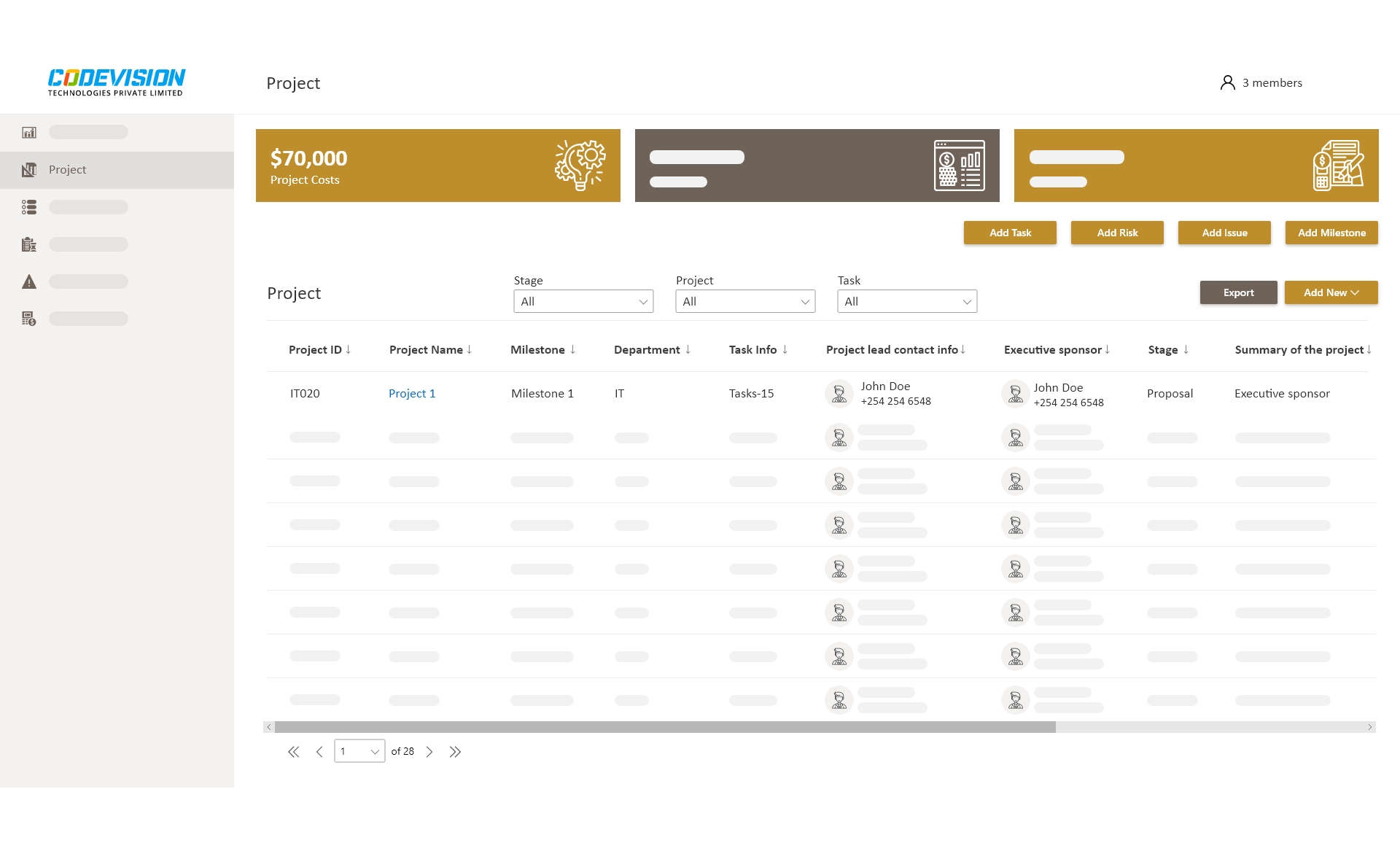Click Add New dropdown button
This screenshot has height=843, width=1400.
1328,293
